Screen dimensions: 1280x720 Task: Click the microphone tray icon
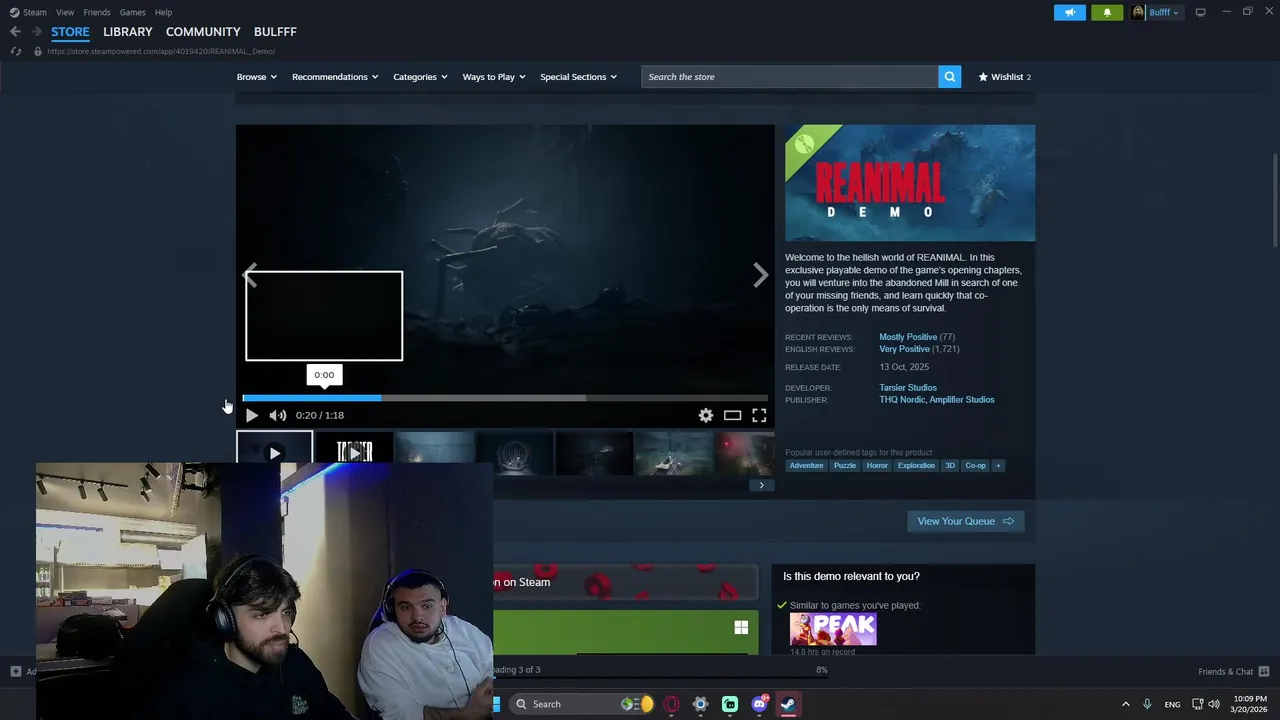(x=1147, y=704)
